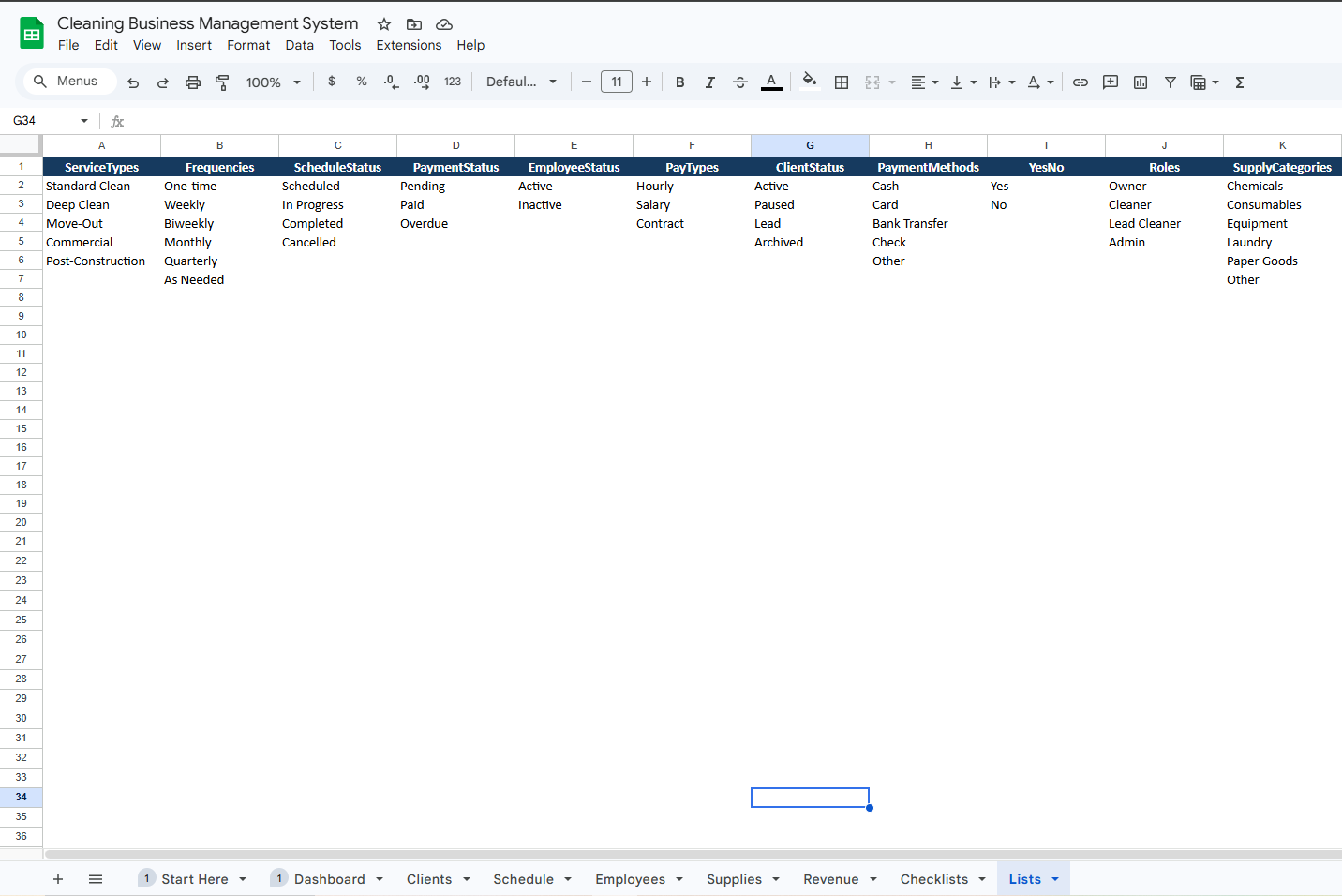This screenshot has height=896, width=1342.
Task: Click the horizontal scrollbar
Action: (x=693, y=854)
